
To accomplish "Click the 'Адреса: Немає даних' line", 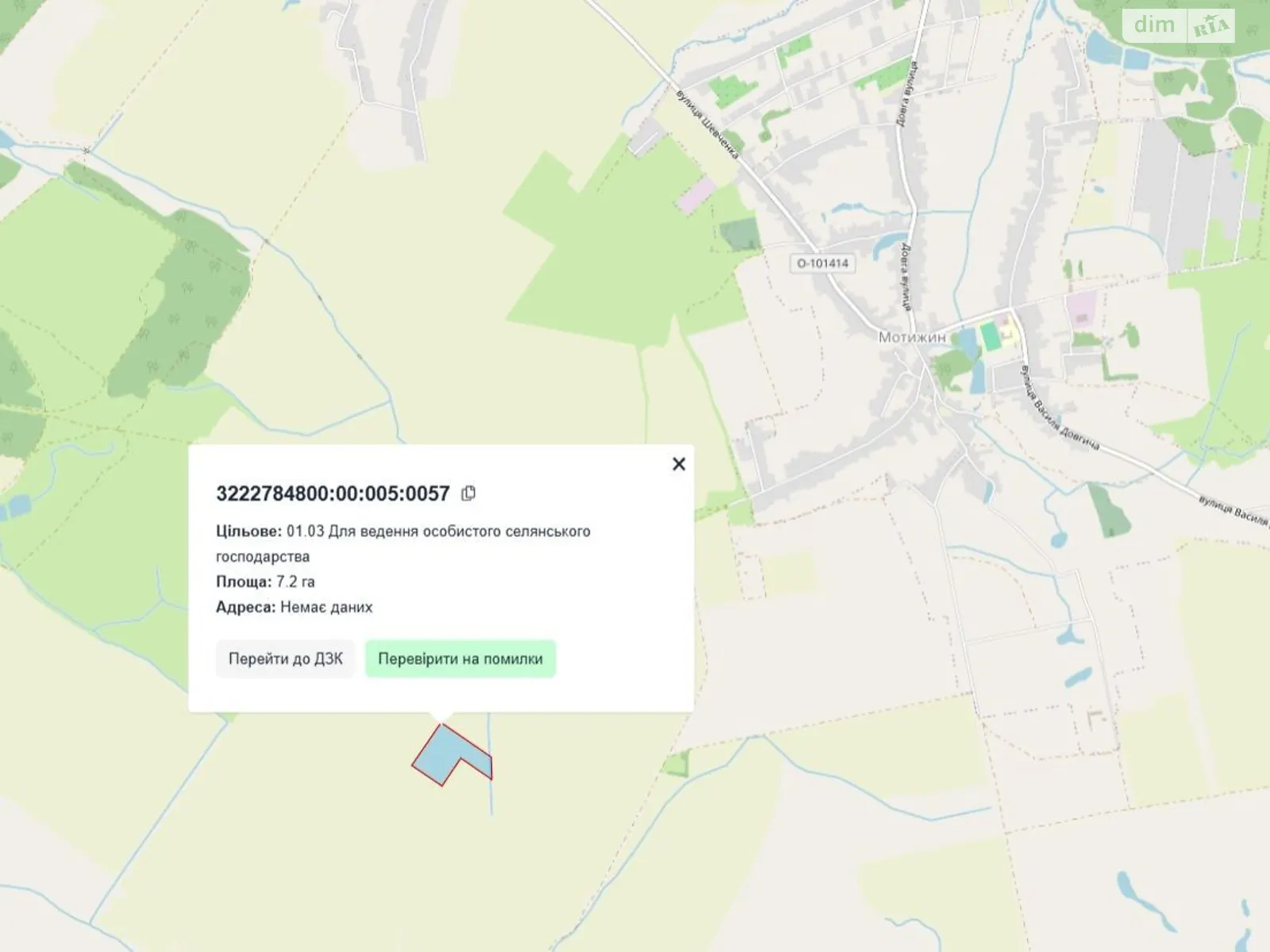I will tap(294, 607).
